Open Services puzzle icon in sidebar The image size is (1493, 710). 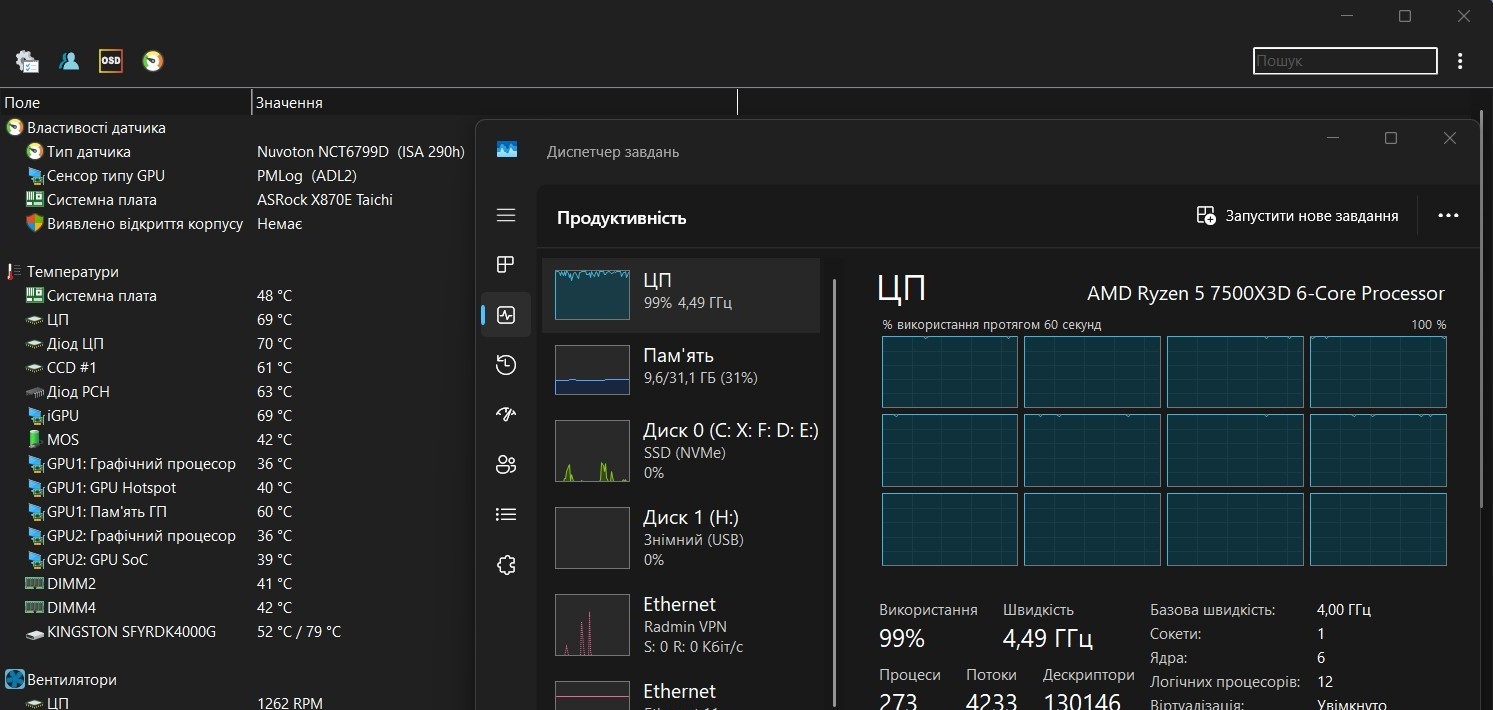point(506,566)
